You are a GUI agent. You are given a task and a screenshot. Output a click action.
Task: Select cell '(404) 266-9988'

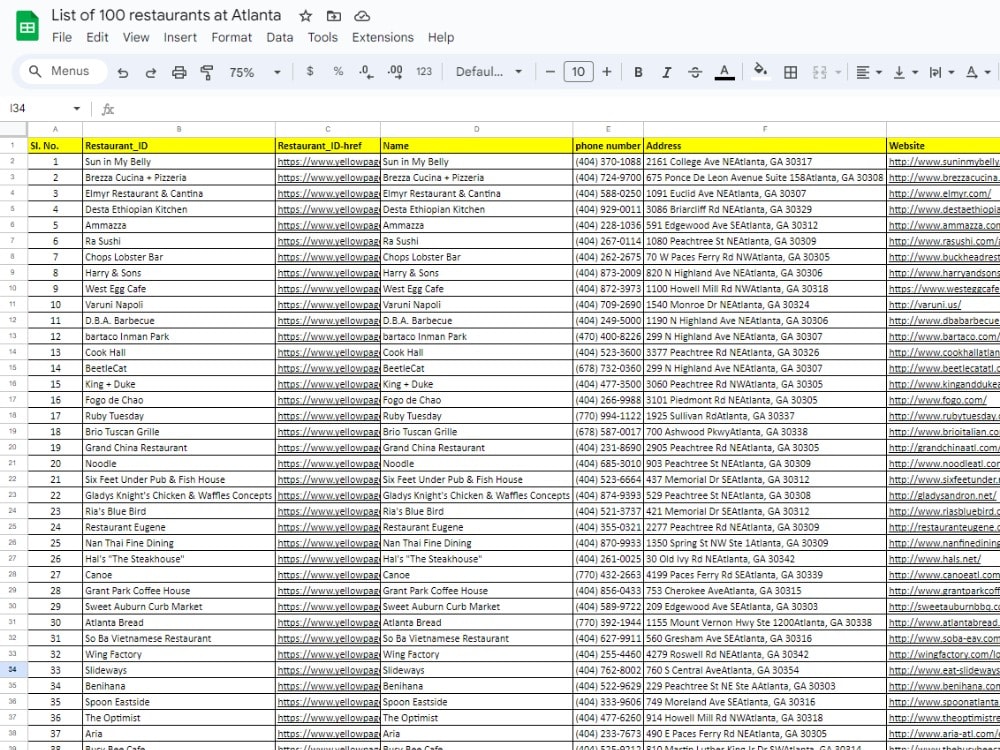point(608,400)
